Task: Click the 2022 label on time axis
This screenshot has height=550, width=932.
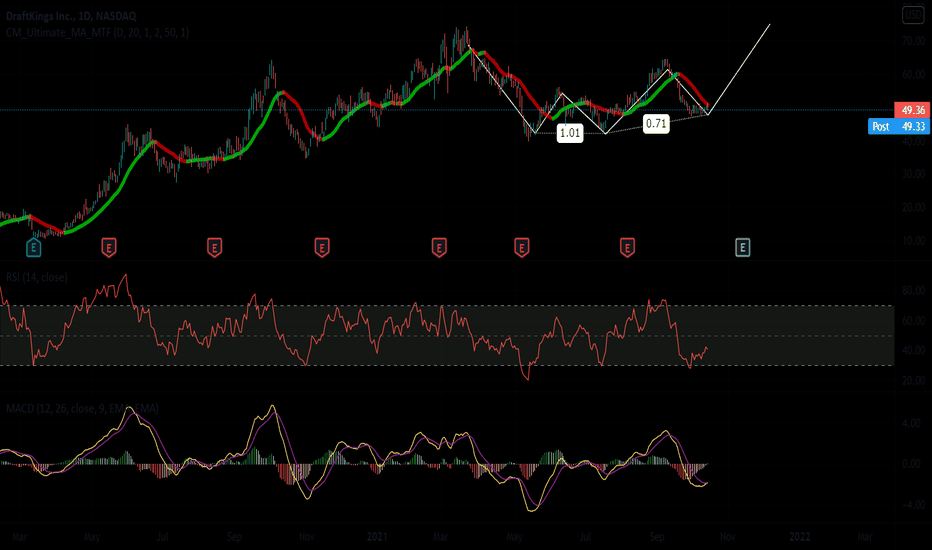Action: tap(800, 537)
